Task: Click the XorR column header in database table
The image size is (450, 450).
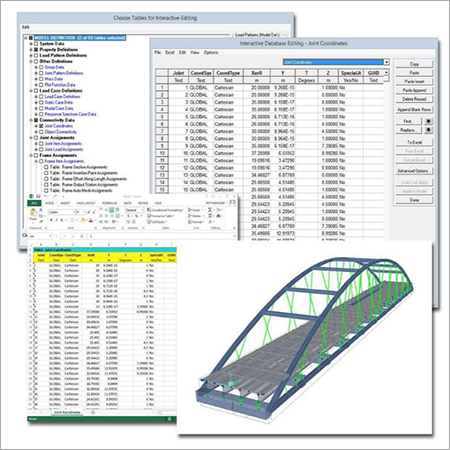Action: click(x=257, y=73)
